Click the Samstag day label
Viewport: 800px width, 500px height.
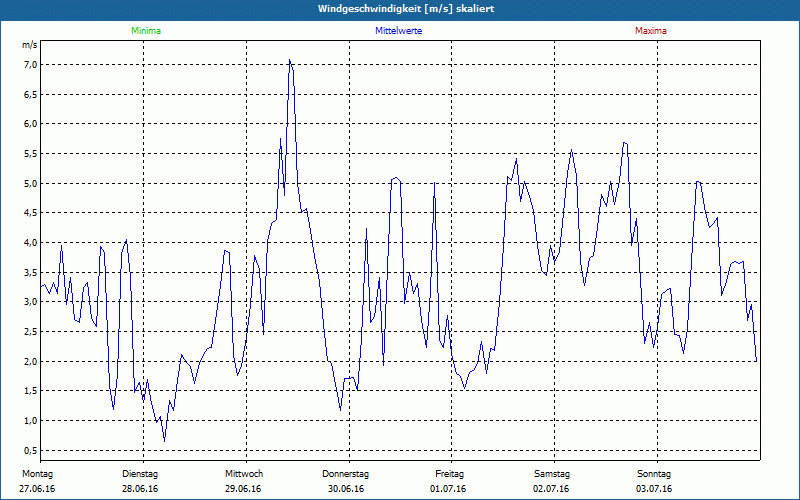[x=552, y=474]
